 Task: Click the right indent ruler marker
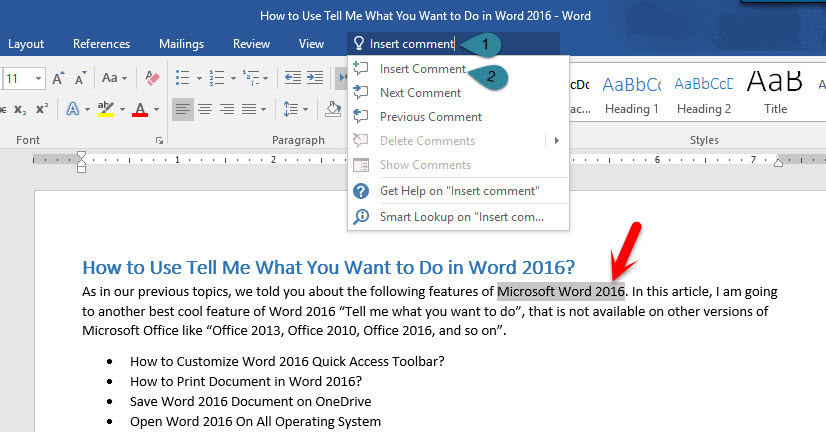pos(778,163)
